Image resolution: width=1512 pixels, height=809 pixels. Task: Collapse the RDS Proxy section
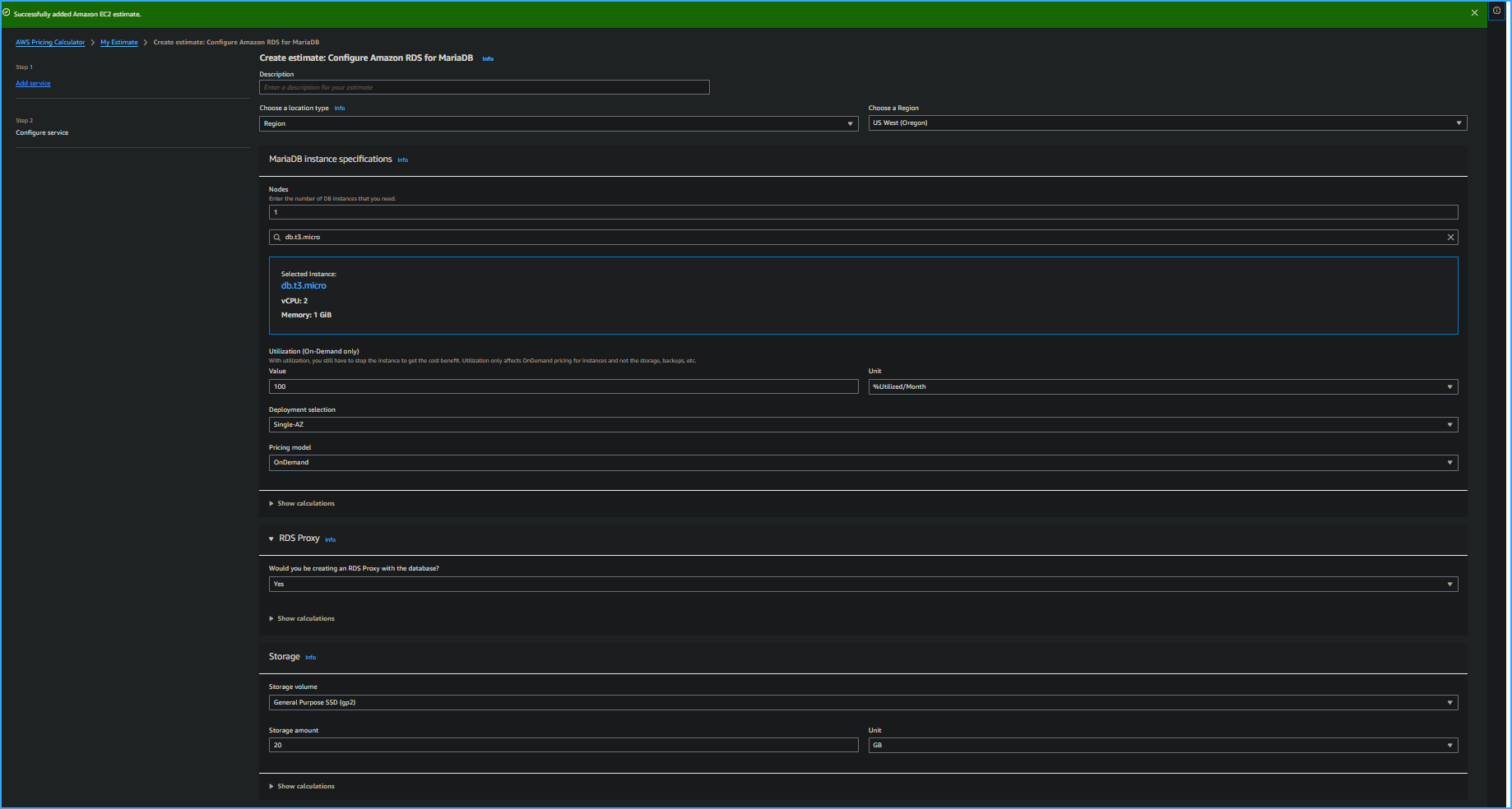pos(271,539)
